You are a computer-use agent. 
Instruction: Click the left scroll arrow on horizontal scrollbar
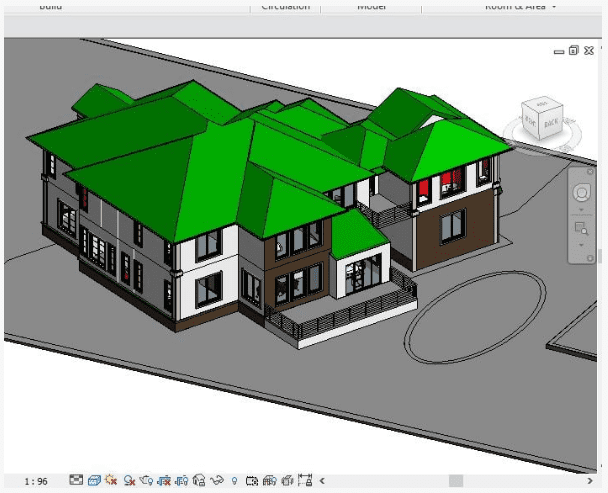point(322,481)
